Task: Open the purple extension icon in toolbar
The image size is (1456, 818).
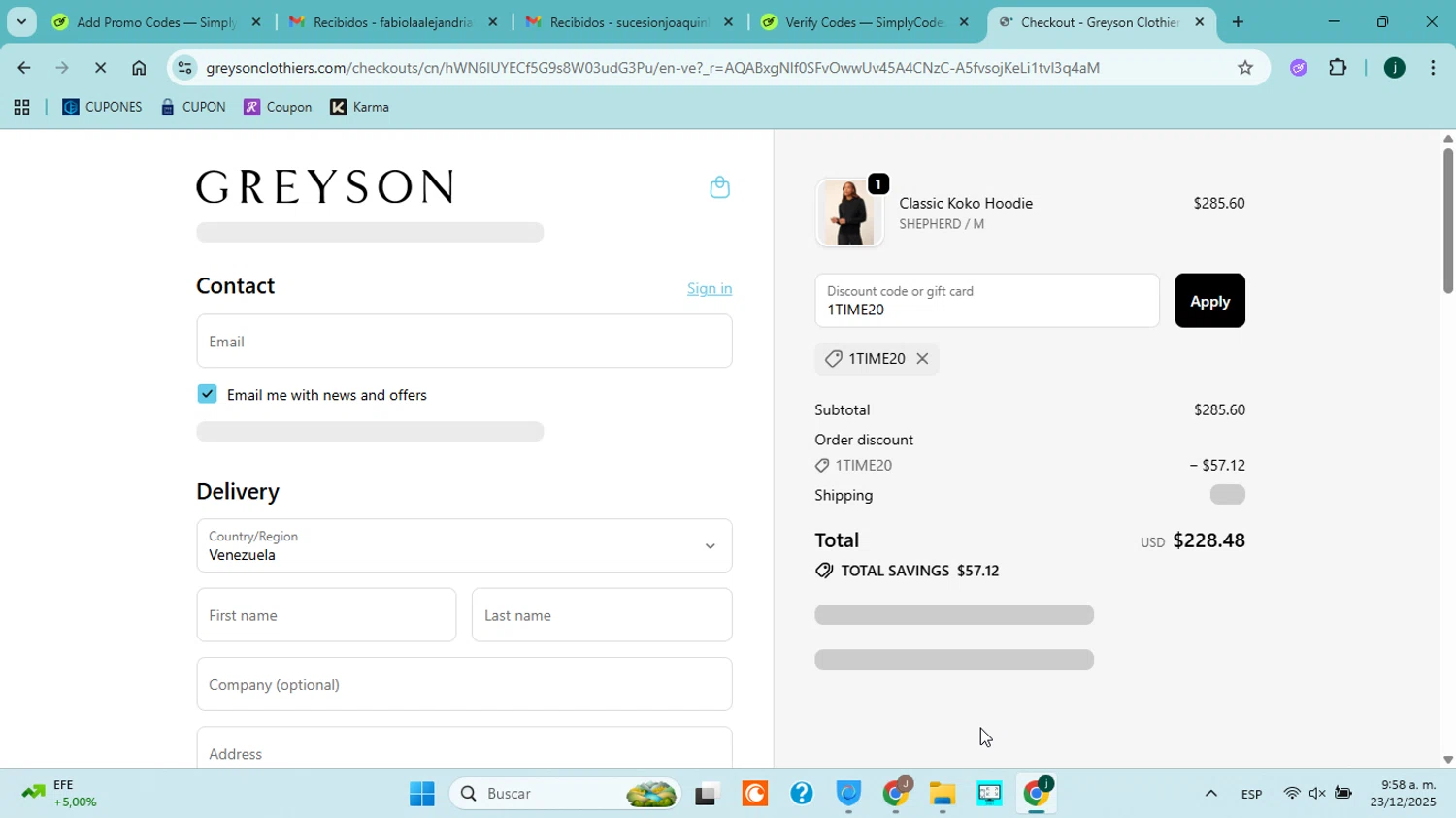Action: click(1298, 68)
